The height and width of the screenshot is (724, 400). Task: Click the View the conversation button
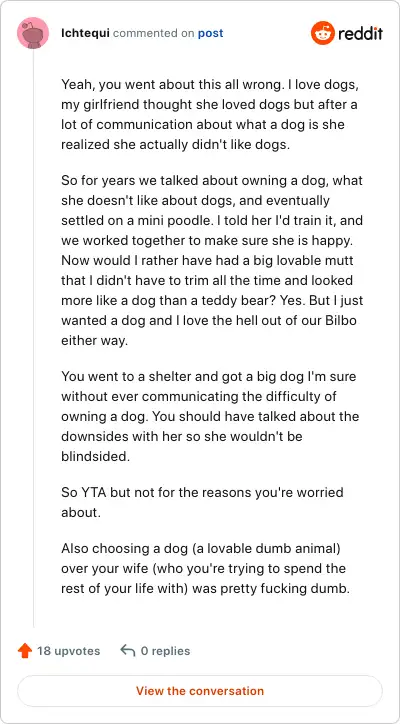tap(200, 691)
